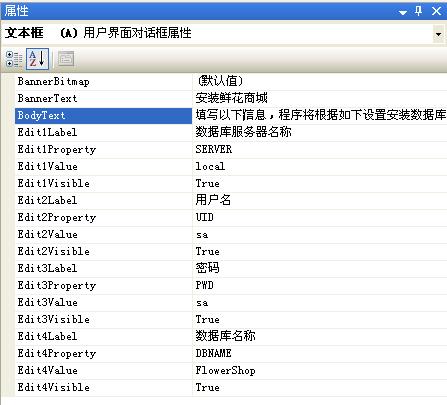447x405 pixels.
Task: Edit the BodyText value starting 填写以下信息
Action: (x=320, y=115)
